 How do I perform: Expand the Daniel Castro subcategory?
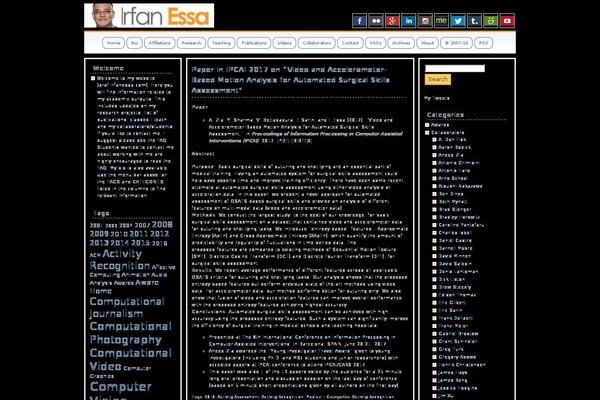click(x=434, y=241)
